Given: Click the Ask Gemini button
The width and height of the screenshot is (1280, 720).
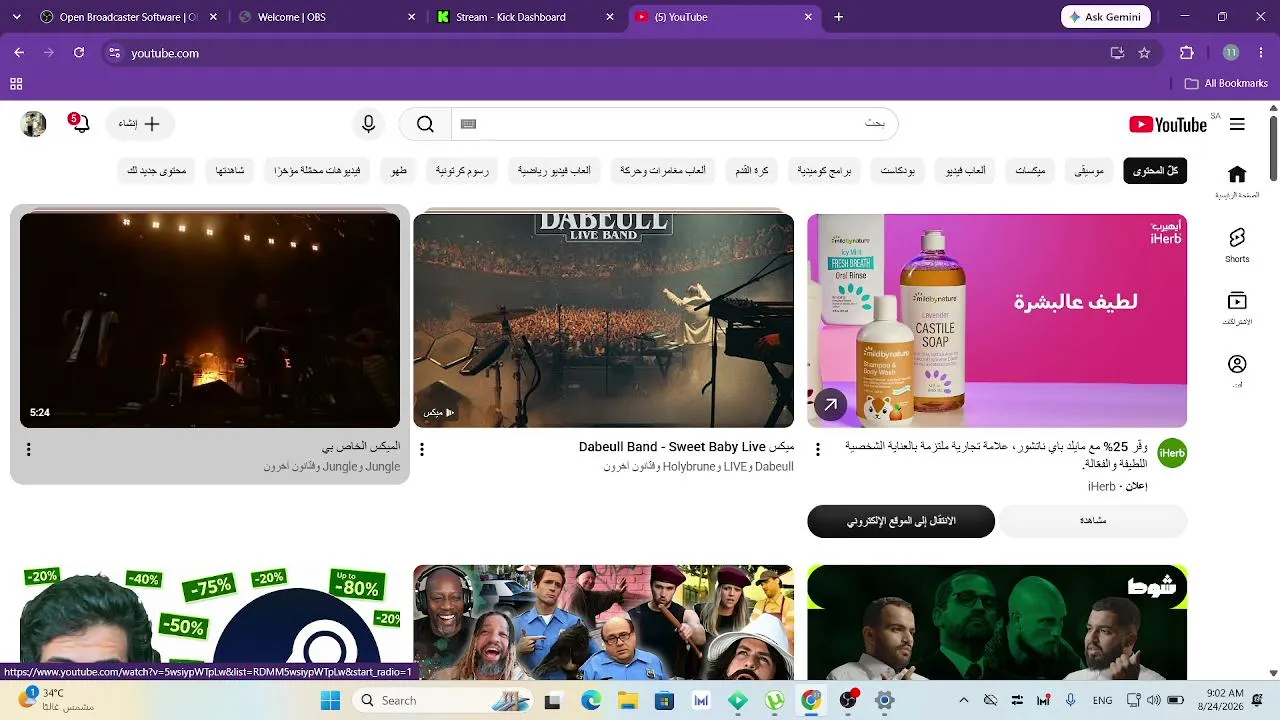Looking at the screenshot, I should pyautogui.click(x=1105, y=17).
